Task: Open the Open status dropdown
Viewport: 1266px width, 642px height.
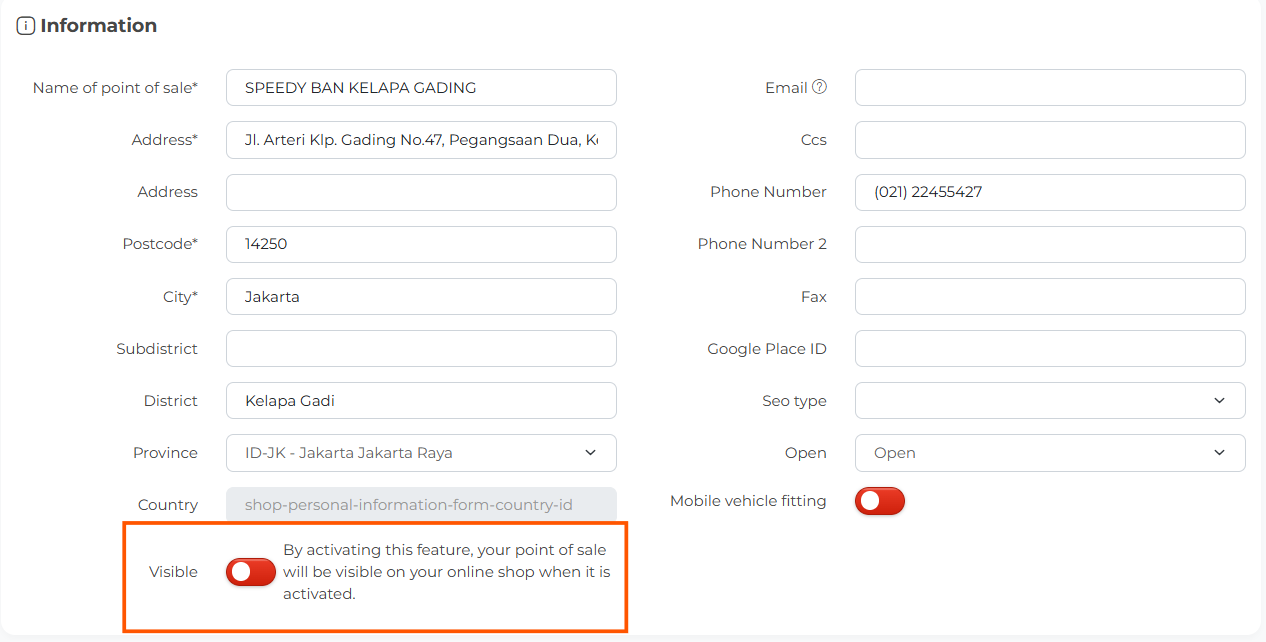Action: tap(1050, 453)
